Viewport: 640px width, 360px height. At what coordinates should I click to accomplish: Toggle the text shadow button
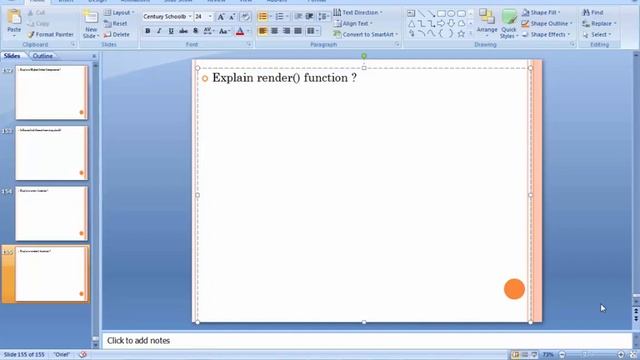click(196, 31)
